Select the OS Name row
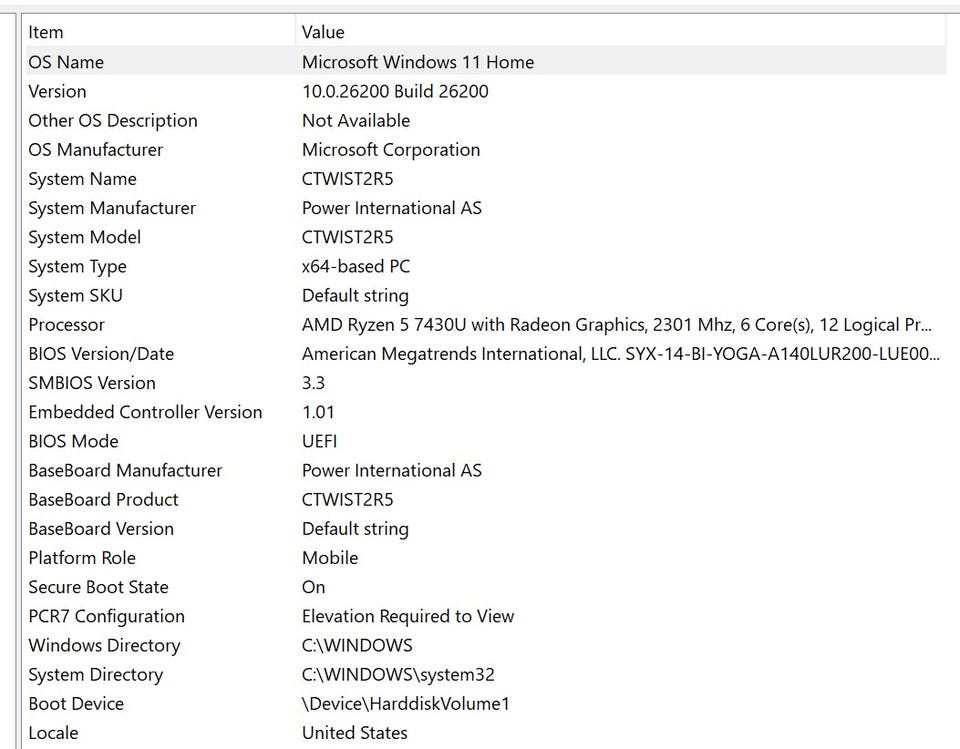Screen dimensions: 960x749 (x=66, y=62)
